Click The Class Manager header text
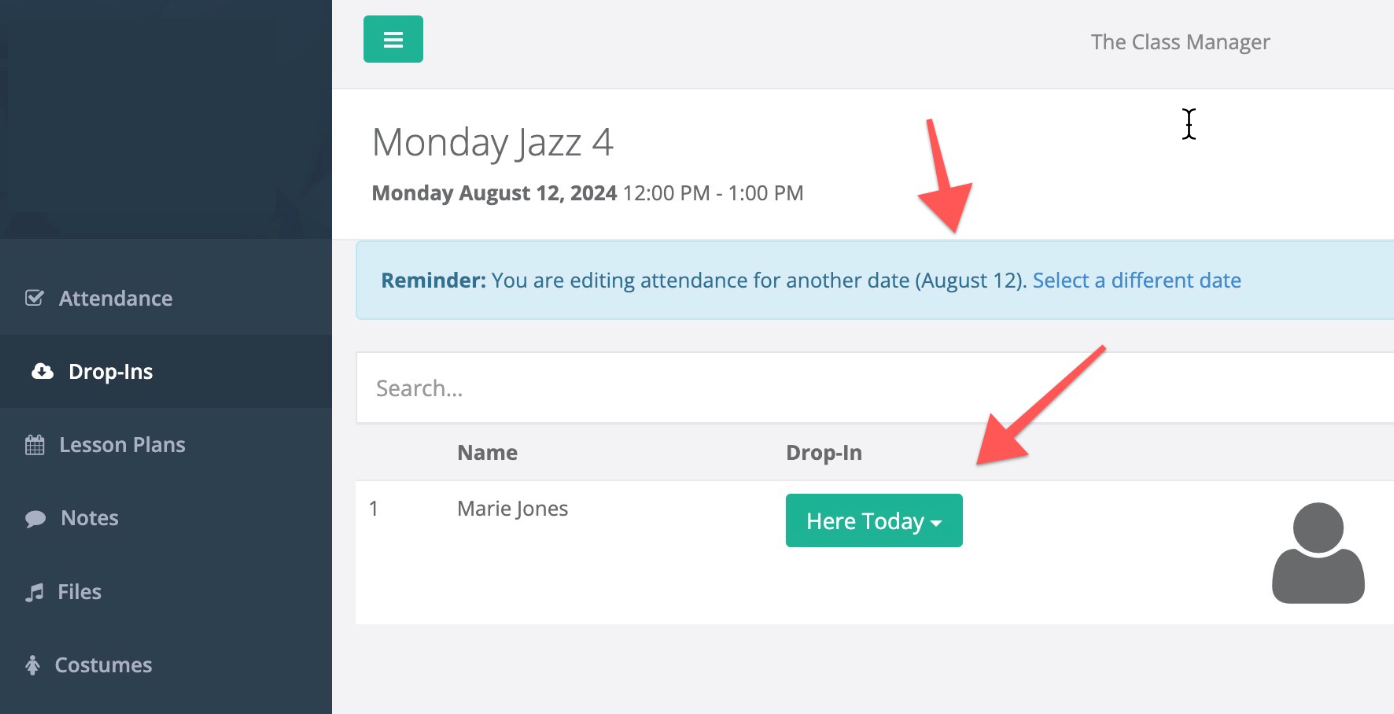This screenshot has width=1394, height=714. [1180, 42]
